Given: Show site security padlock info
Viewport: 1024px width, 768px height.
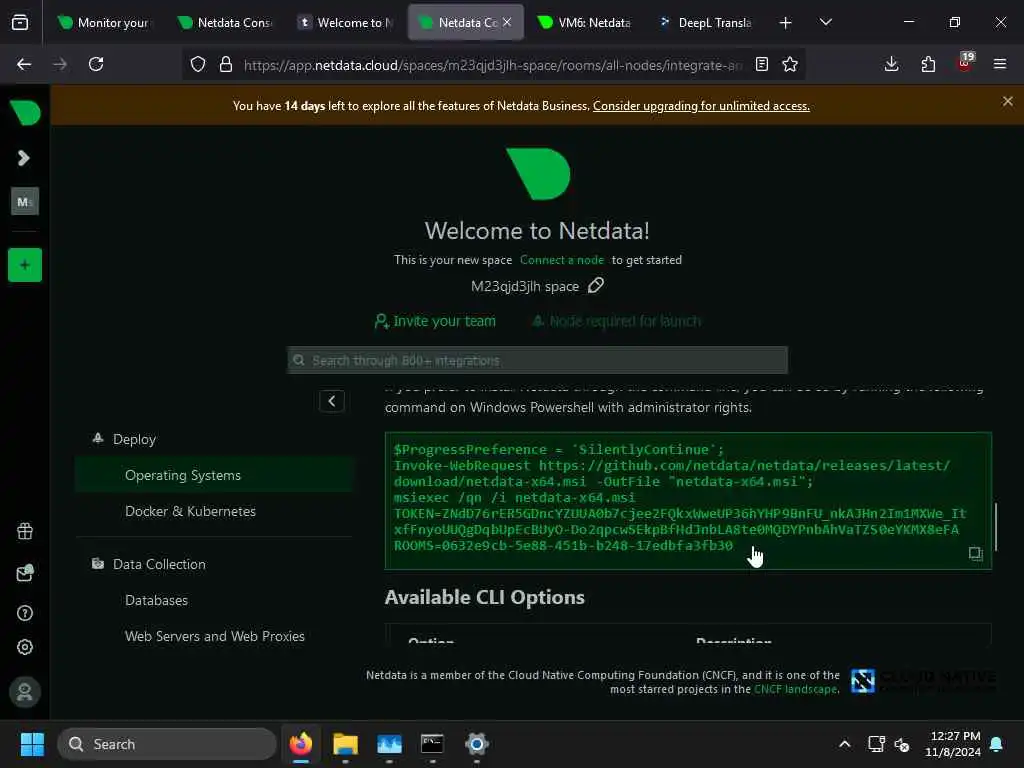Looking at the screenshot, I should 226,64.
